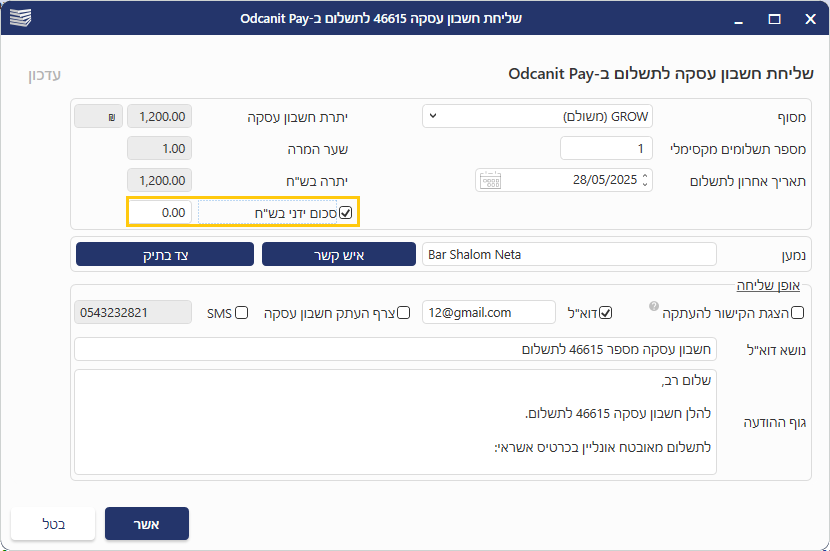Viewport: 830px width, 551px height.
Task: Click the צד בתיק button
Action: (162, 254)
